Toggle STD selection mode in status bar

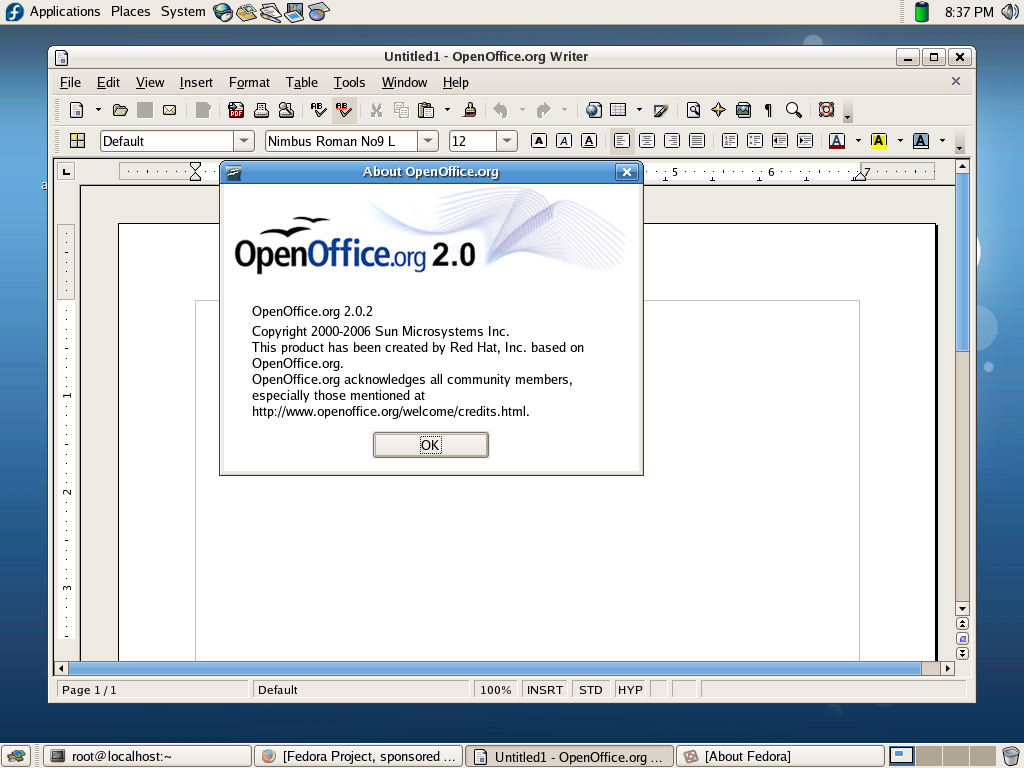590,690
